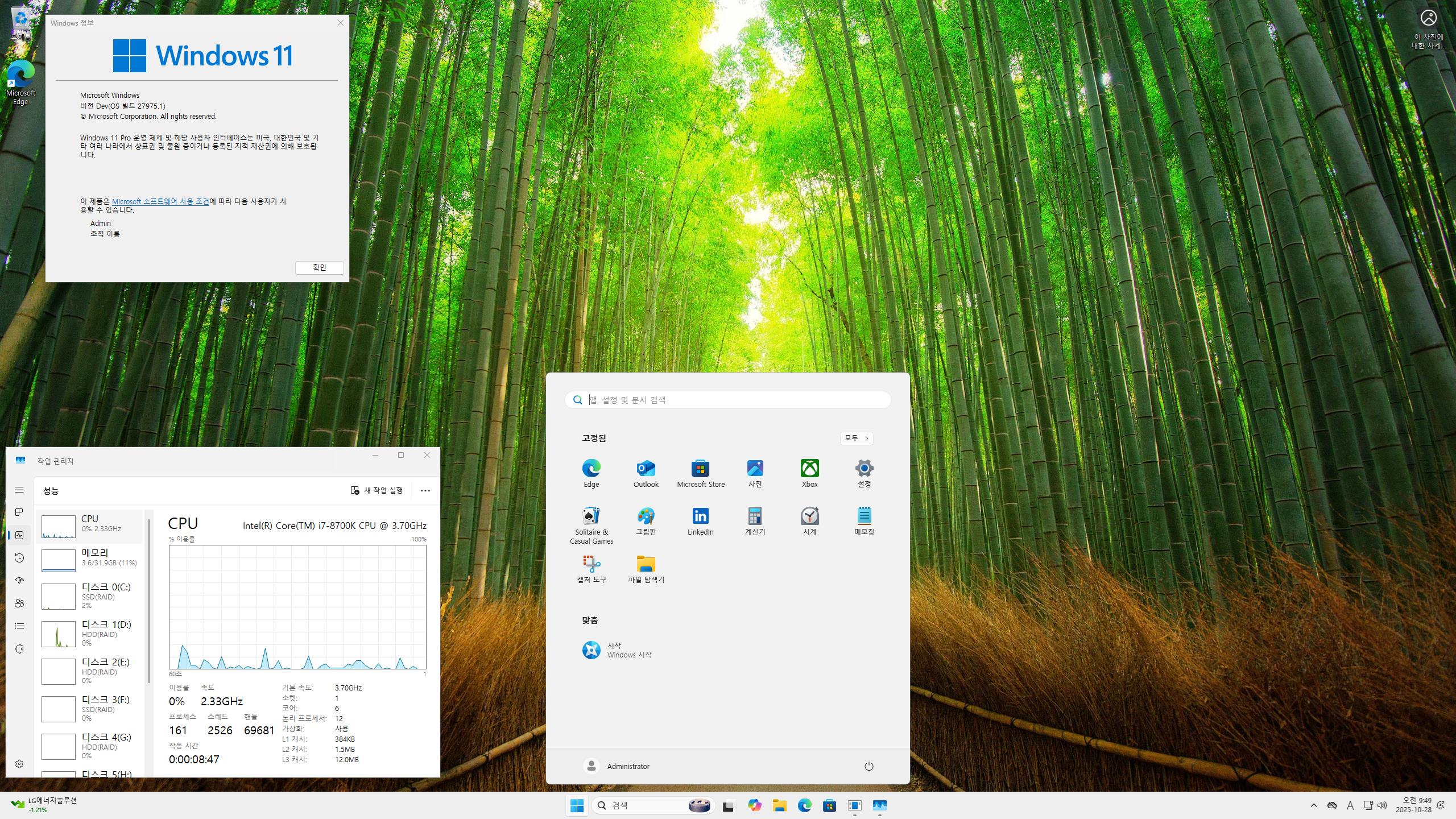1456x819 pixels.
Task: Select Disk 1 (D:) performance item
Action: (x=91, y=633)
